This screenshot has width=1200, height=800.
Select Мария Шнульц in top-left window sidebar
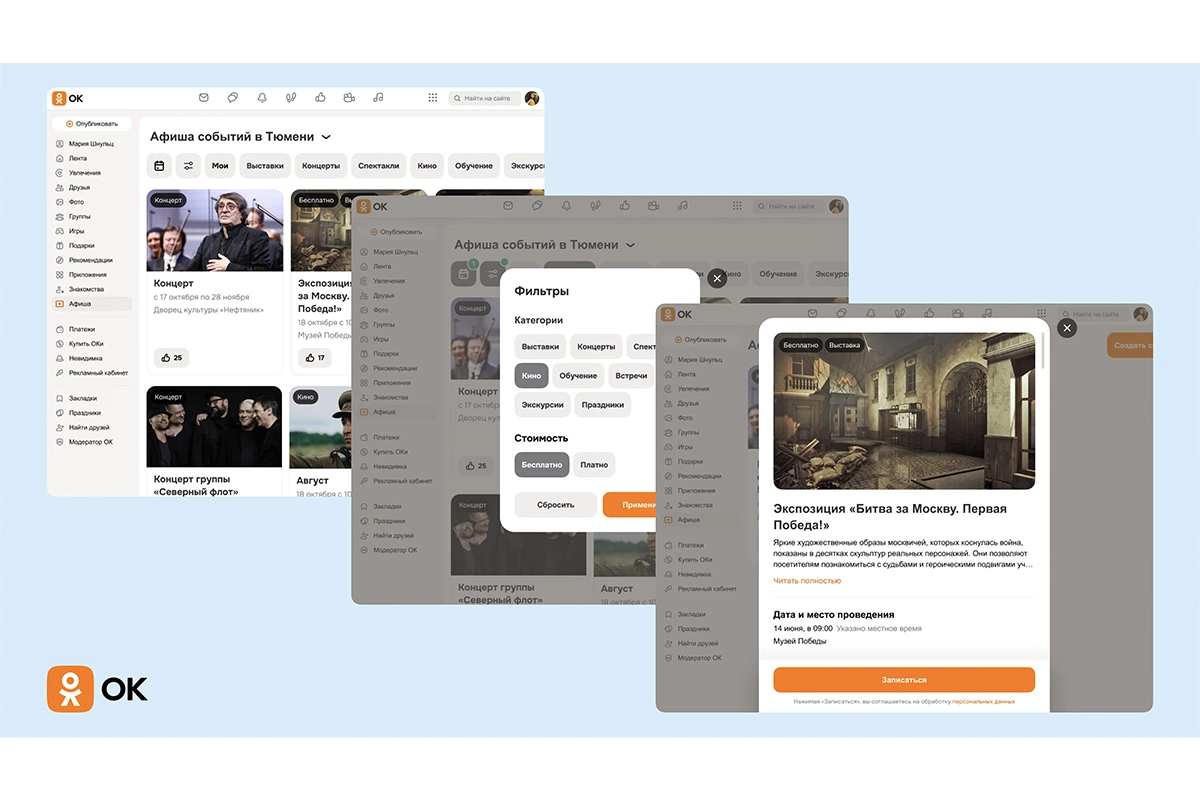[91, 144]
